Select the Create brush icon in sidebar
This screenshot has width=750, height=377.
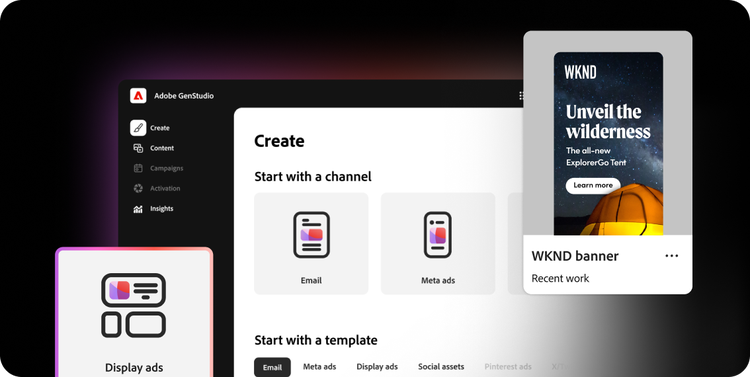tap(138, 128)
